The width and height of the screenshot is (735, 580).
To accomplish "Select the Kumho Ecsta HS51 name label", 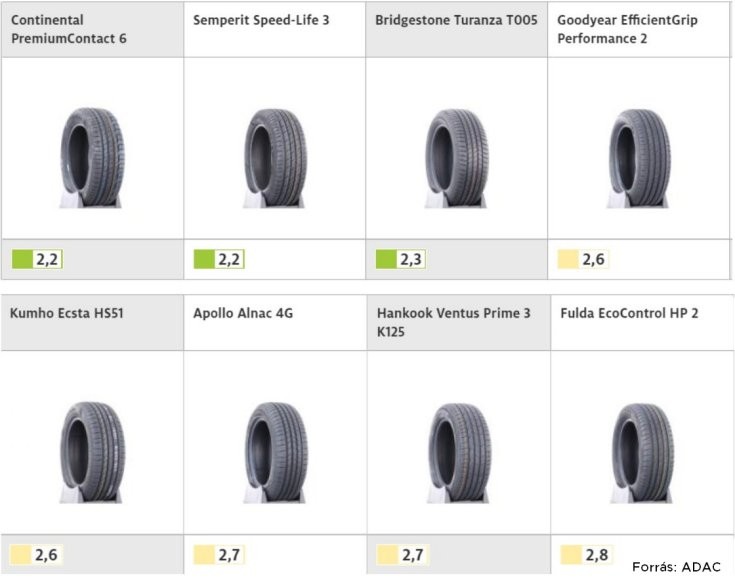I will [x=67, y=313].
